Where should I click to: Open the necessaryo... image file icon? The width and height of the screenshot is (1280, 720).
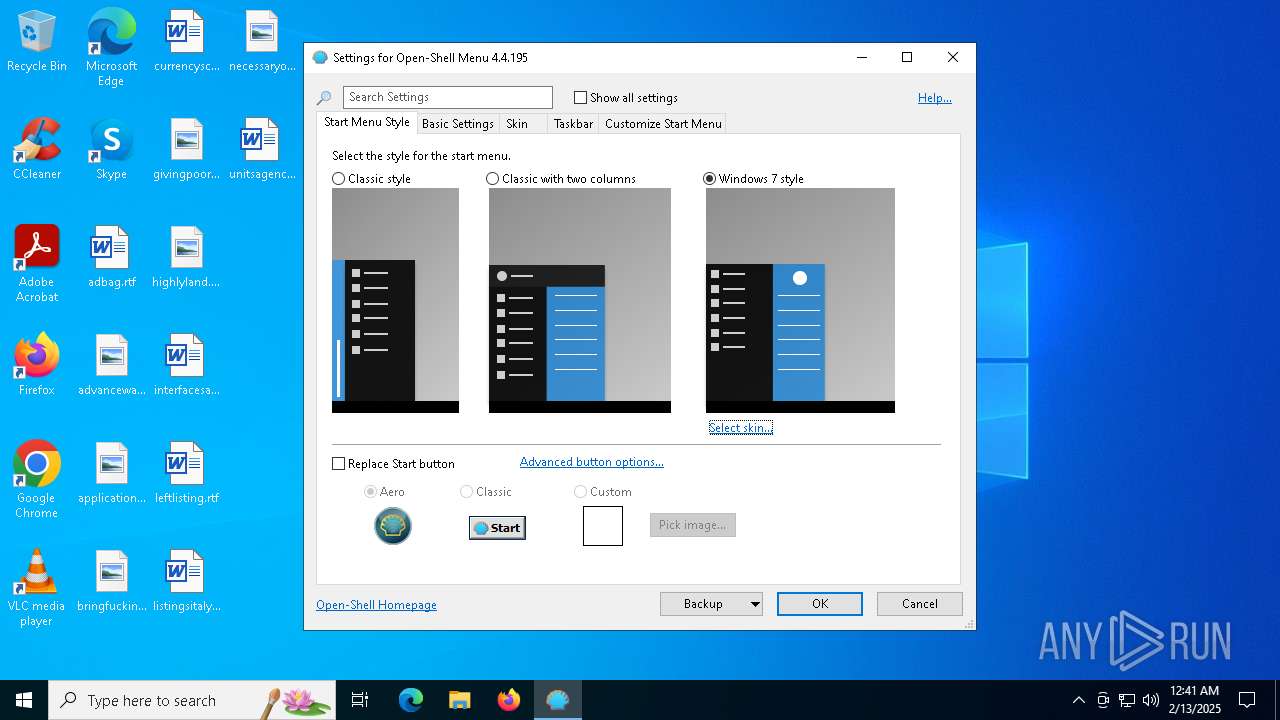click(262, 42)
